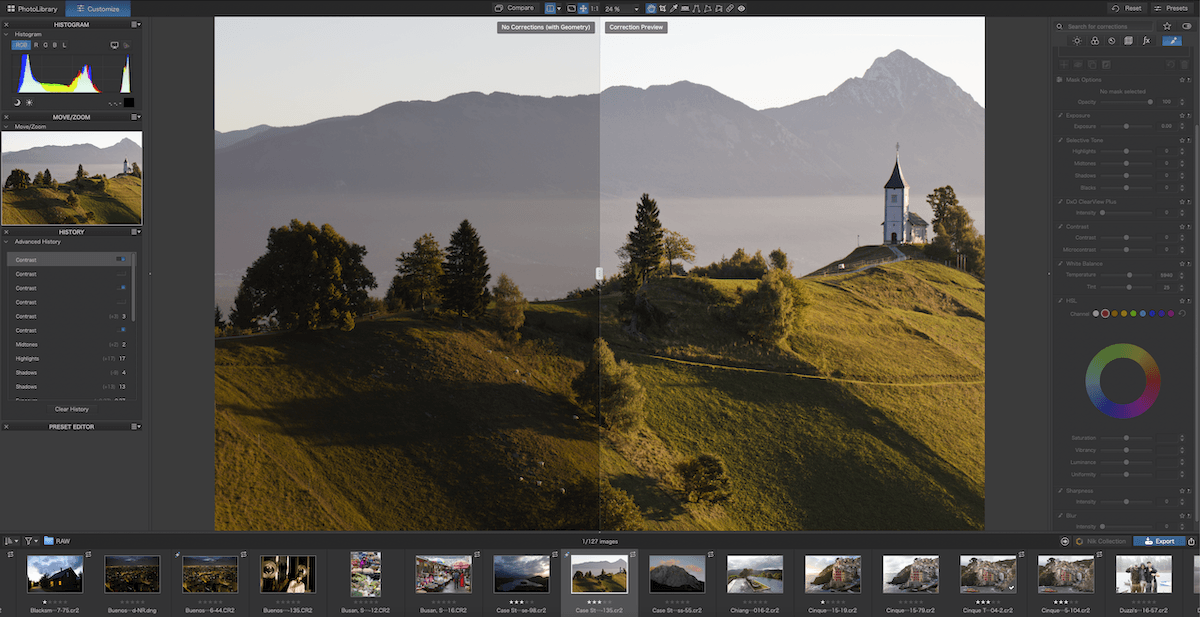Screen dimensions: 1200x617
Task: Click the favorites star above the corrections list
Action: (1167, 26)
